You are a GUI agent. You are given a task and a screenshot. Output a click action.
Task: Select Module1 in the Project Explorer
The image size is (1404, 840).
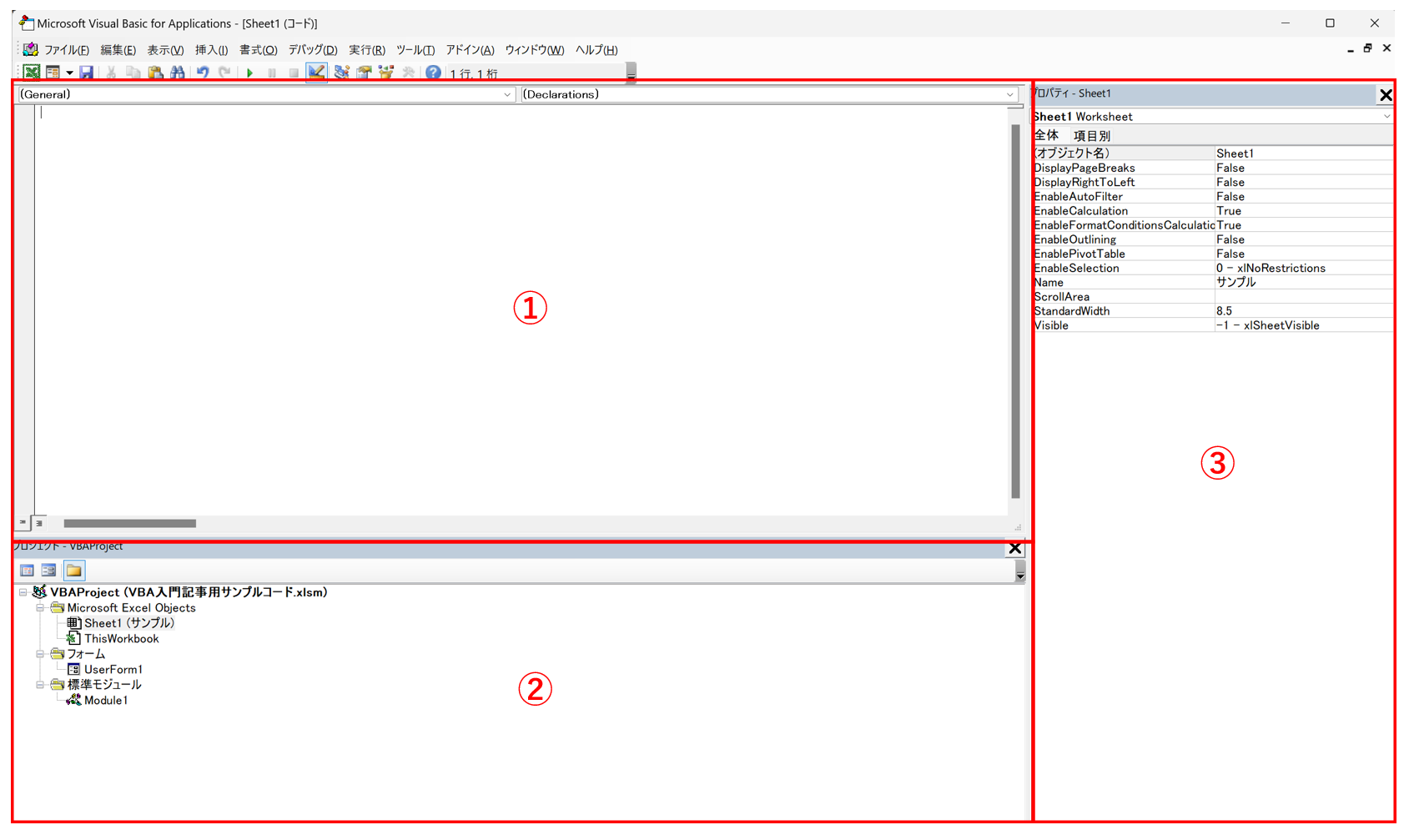point(105,700)
